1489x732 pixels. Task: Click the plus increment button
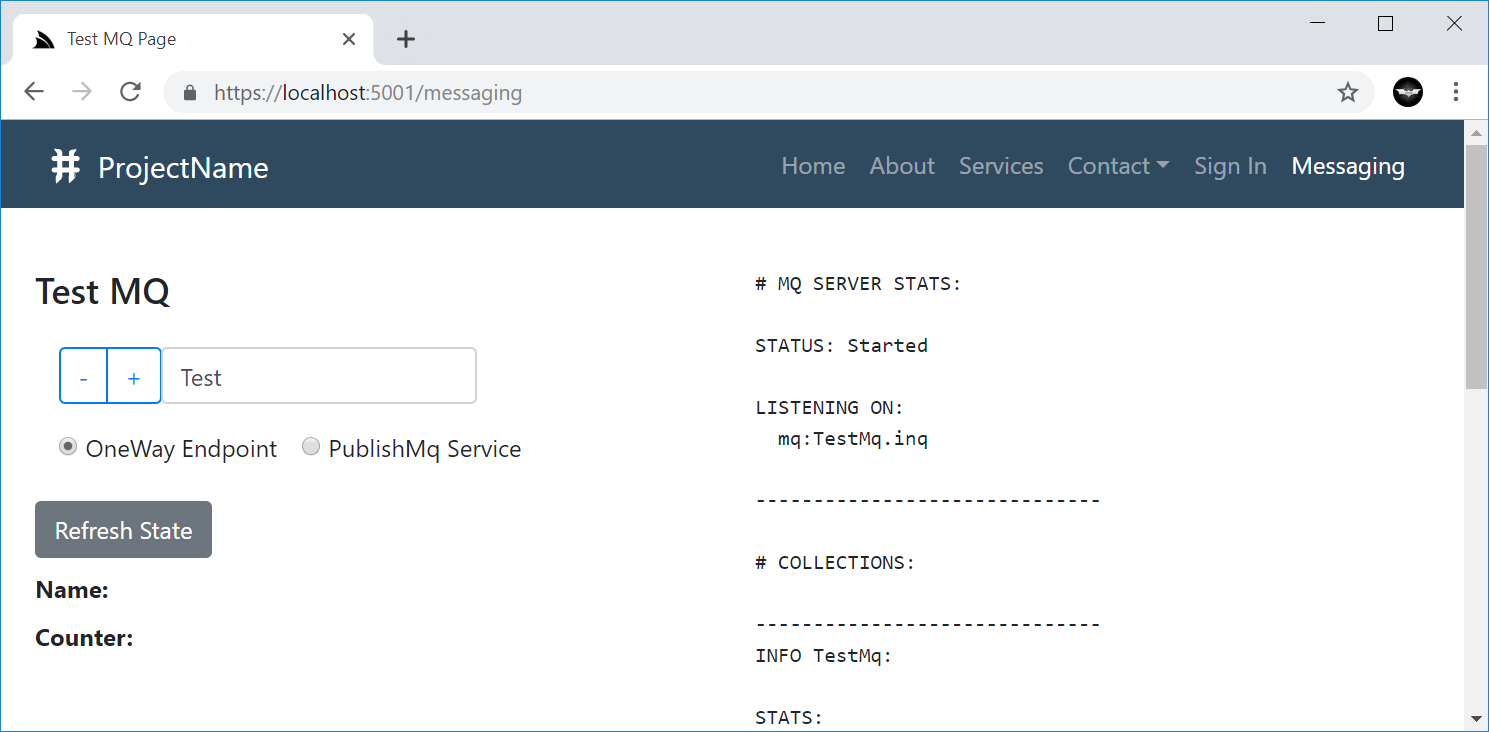(x=134, y=376)
